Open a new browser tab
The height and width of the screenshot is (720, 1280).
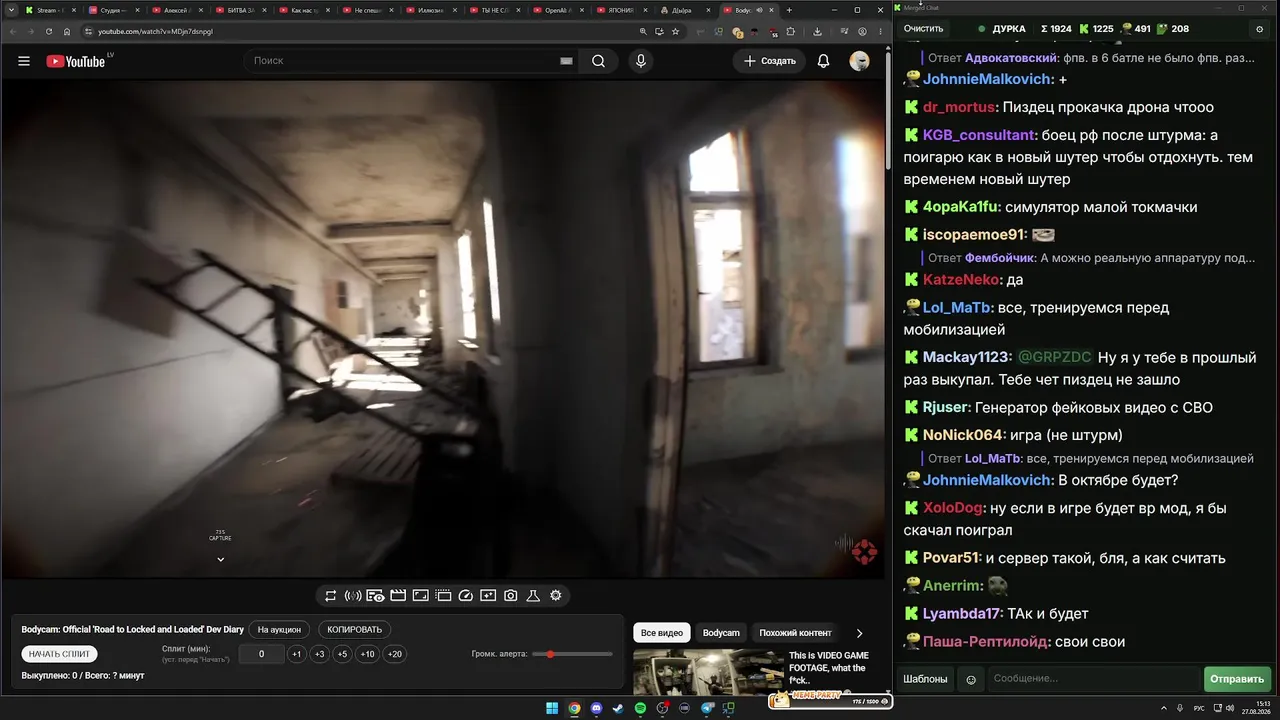coord(789,10)
